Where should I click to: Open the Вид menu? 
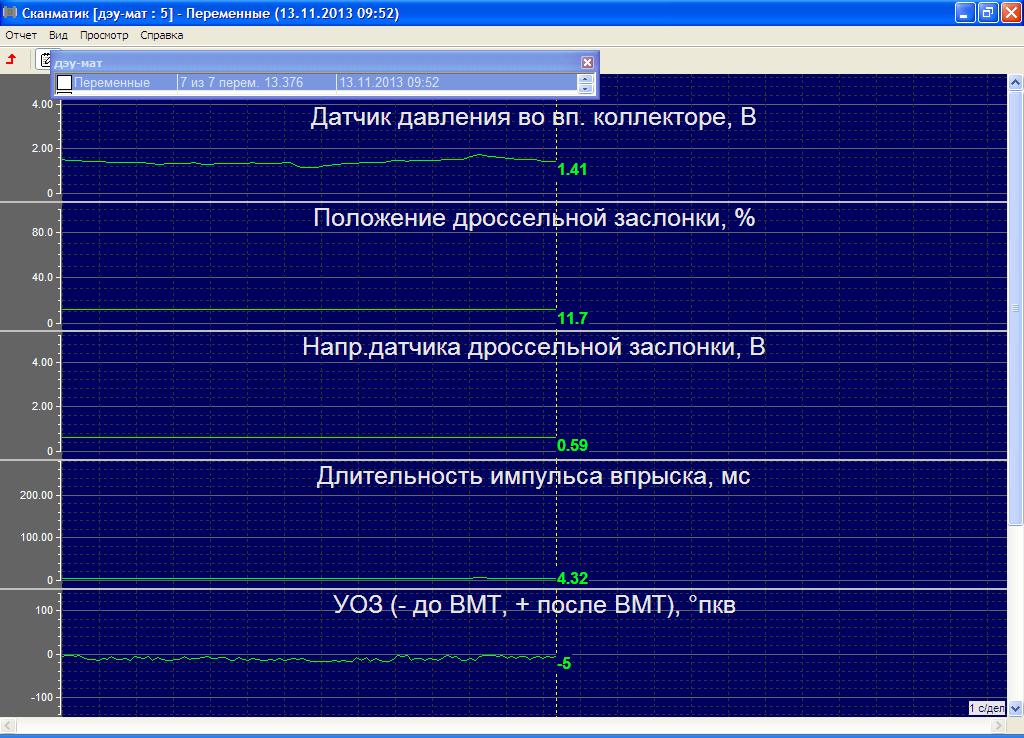tap(58, 35)
